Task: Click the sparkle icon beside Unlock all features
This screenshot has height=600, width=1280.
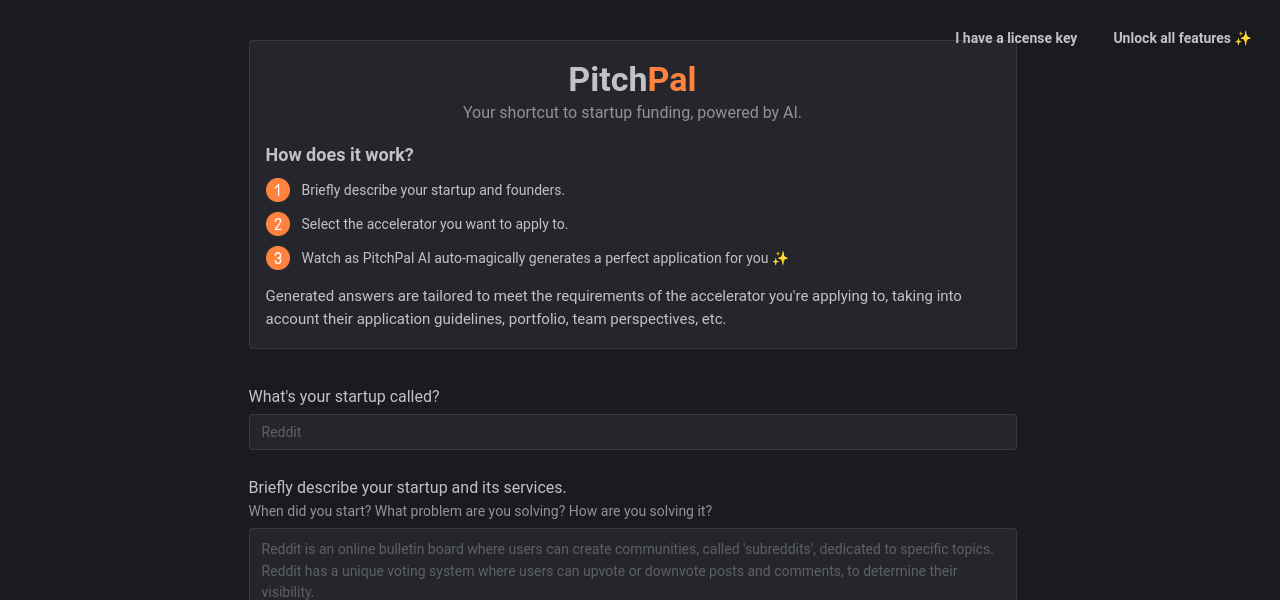Action: (1243, 38)
